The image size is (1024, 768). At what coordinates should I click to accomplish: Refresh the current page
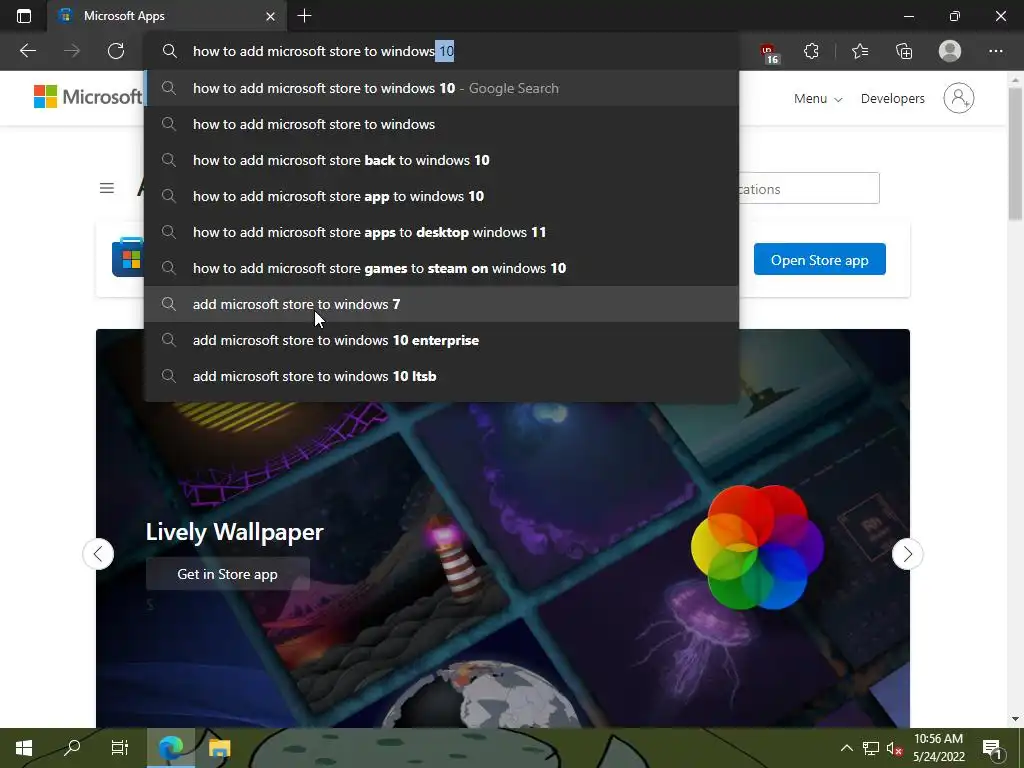116,51
